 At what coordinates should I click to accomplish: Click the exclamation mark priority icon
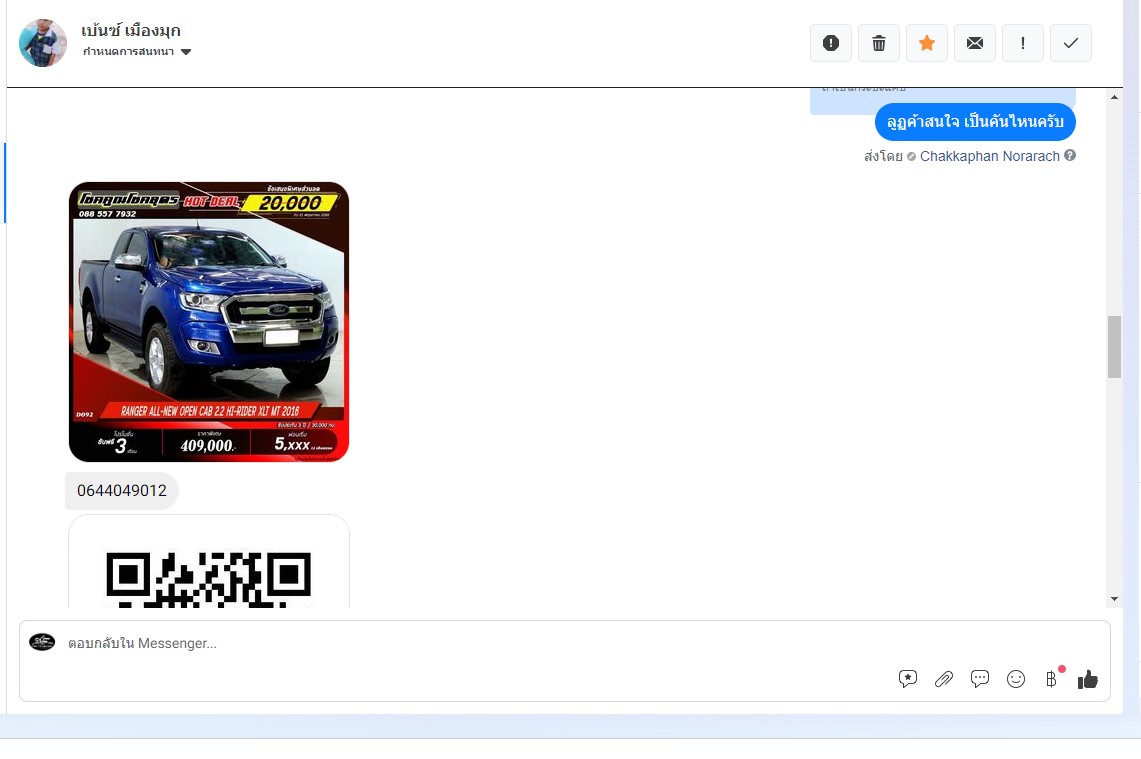pyautogui.click(x=1022, y=43)
